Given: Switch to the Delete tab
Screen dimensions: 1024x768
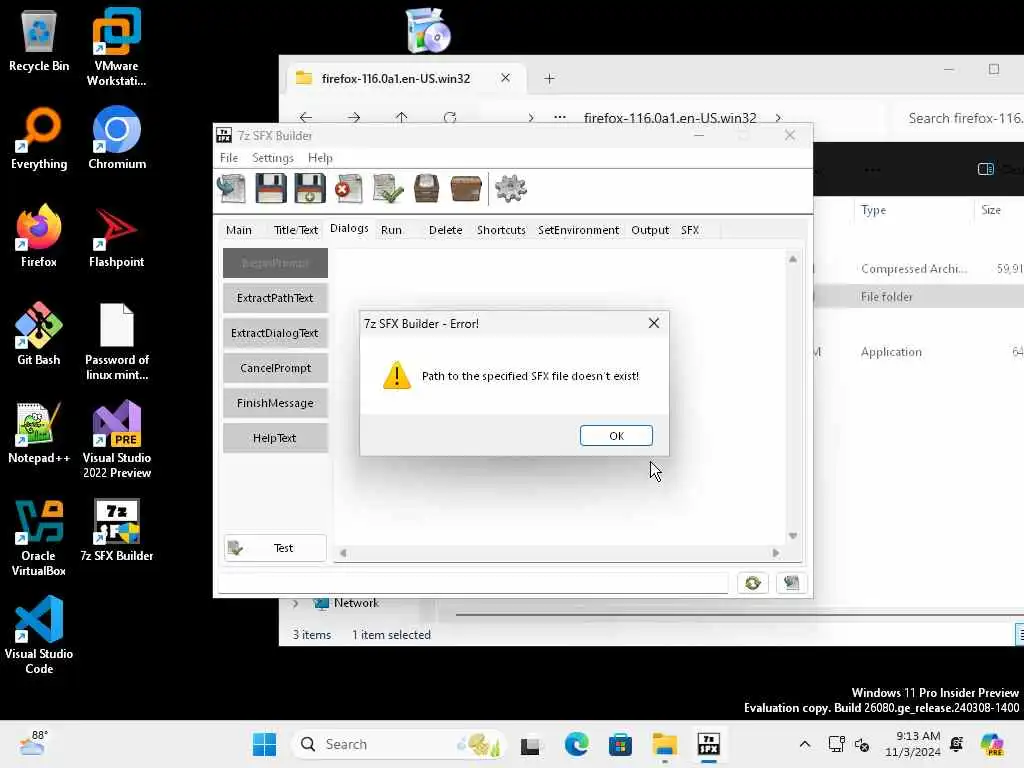Looking at the screenshot, I should (x=445, y=230).
